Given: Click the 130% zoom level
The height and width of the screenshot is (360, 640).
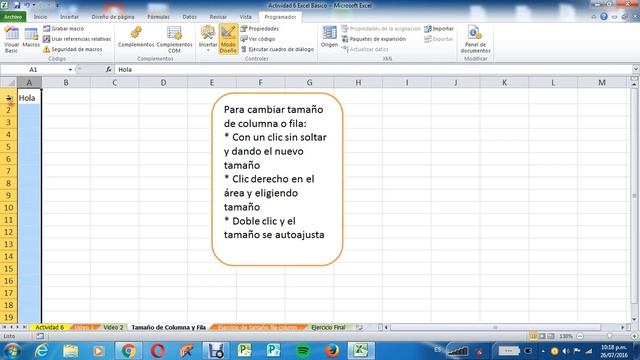Looking at the screenshot, I should pos(566,336).
